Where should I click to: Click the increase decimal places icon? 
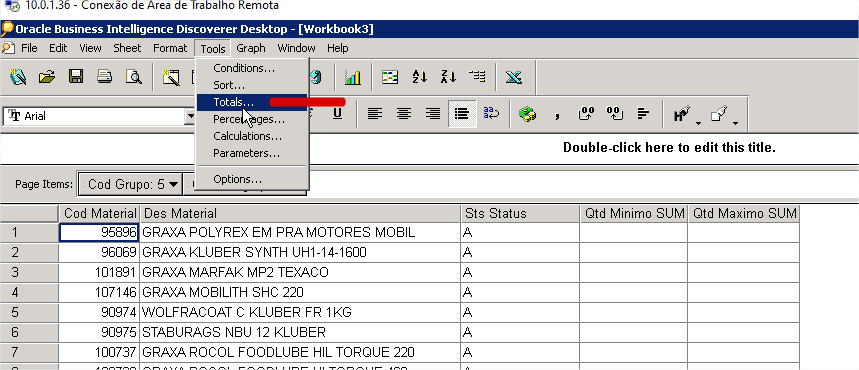(586, 114)
